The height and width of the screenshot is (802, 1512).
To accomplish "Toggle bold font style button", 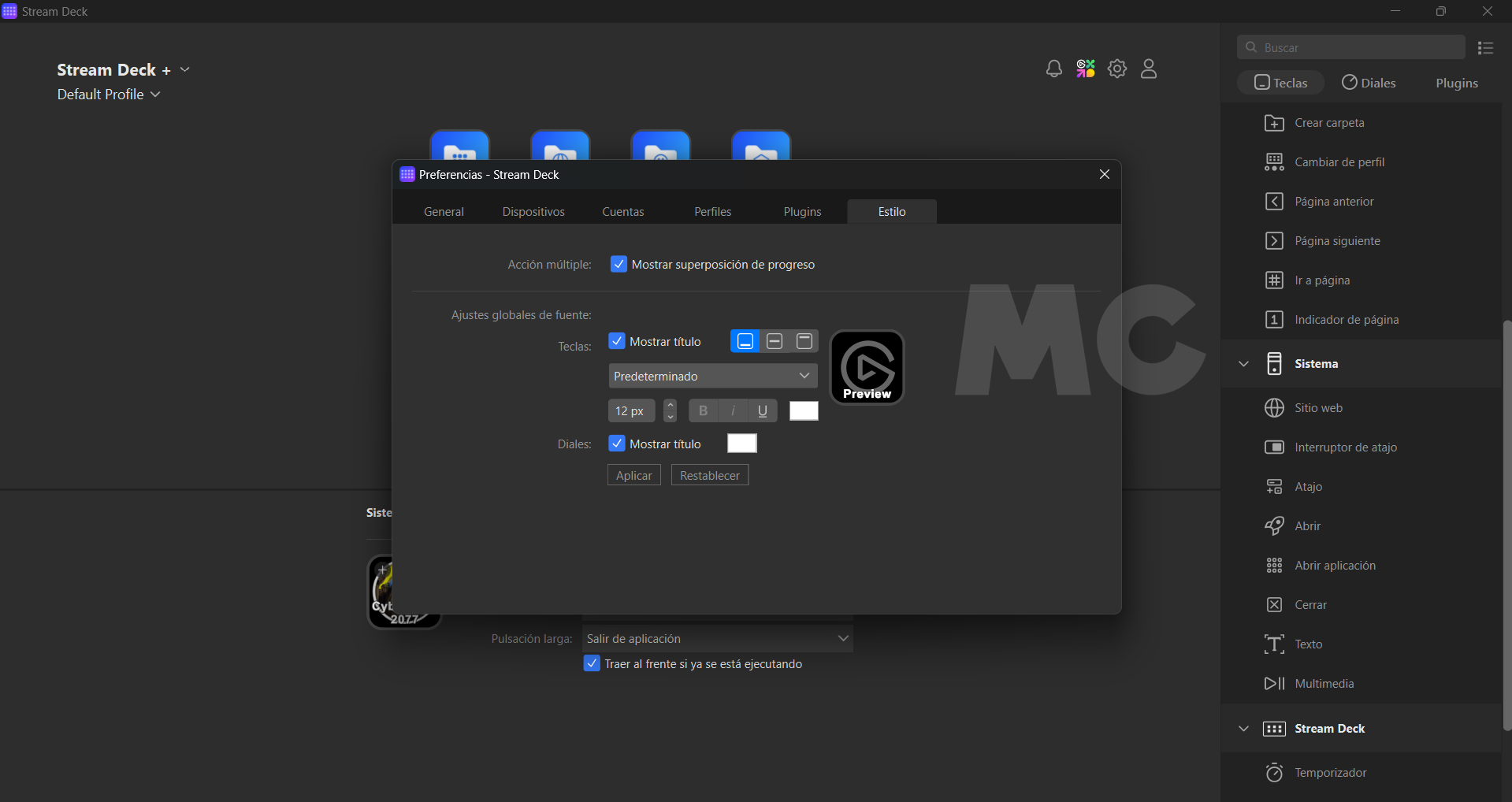I will coord(703,410).
